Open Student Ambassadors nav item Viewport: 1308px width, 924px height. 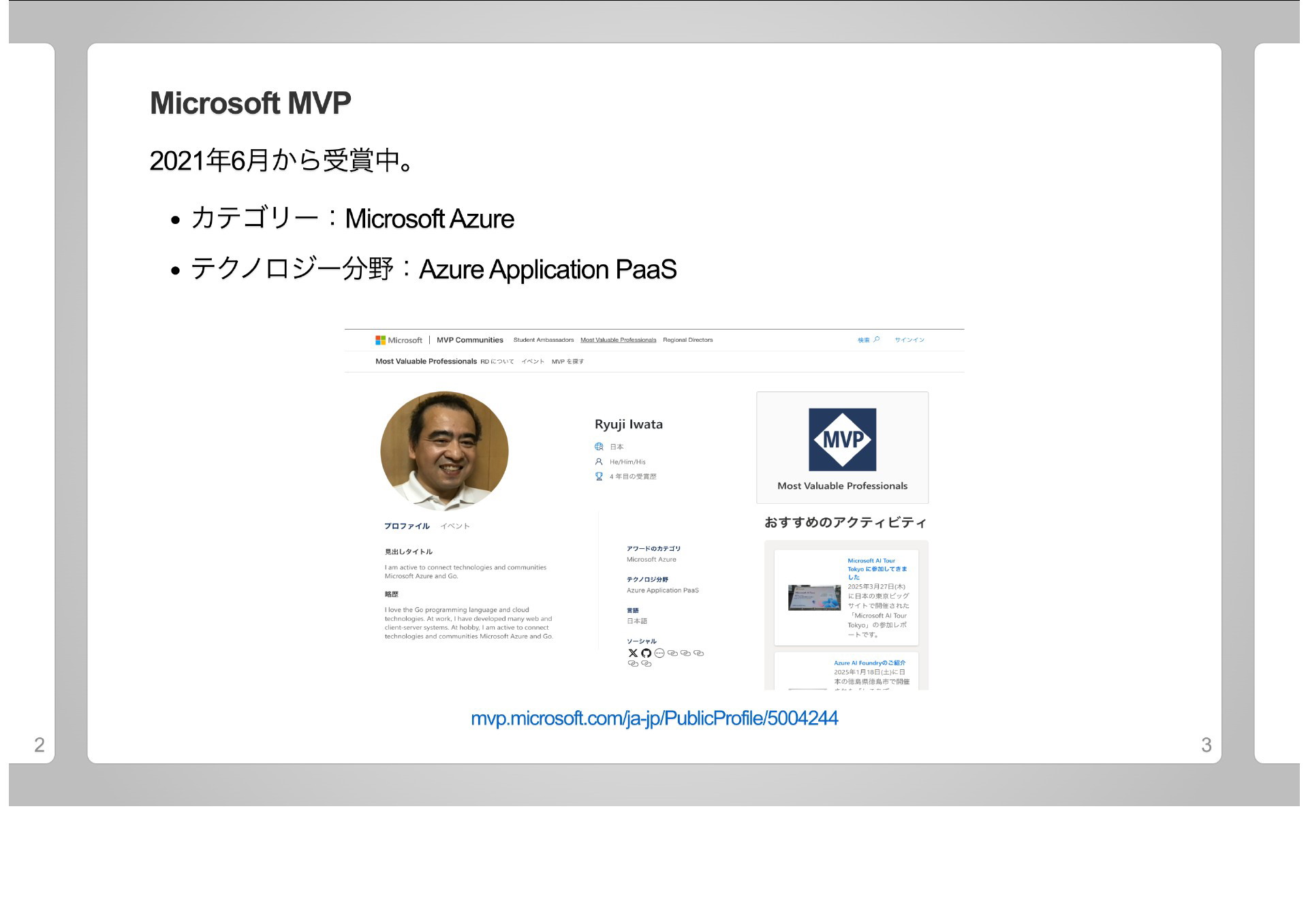click(x=544, y=340)
